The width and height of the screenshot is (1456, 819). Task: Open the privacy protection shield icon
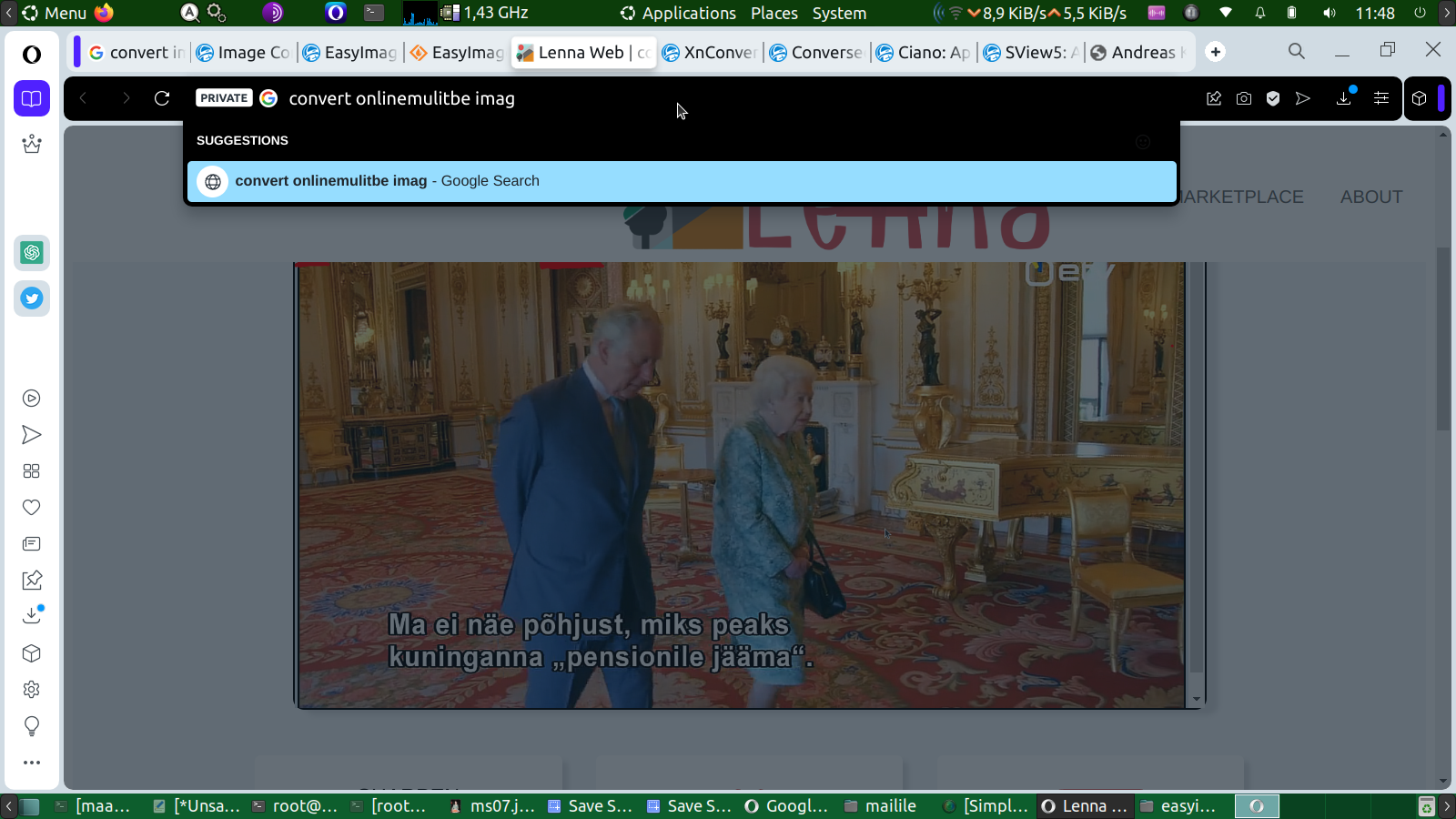click(x=1273, y=98)
